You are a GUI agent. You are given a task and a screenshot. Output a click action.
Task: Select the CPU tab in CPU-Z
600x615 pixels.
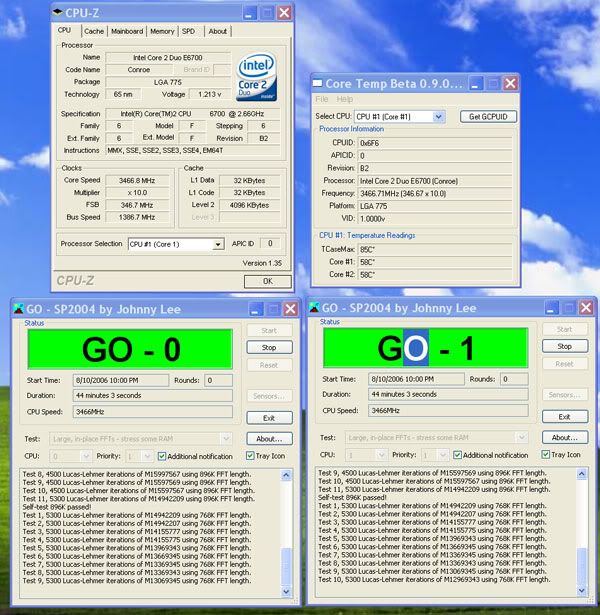coord(65,30)
